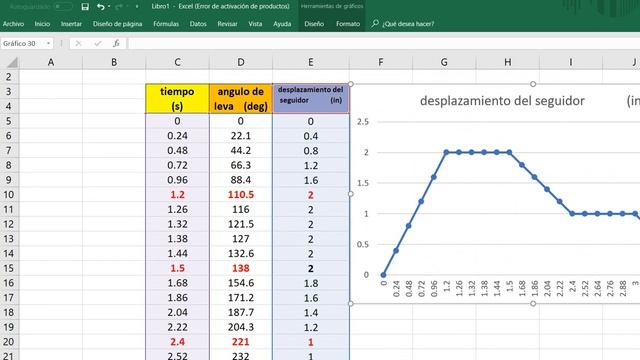Click inside the formula bar field
Viewport: 640px width, 360px height.
[x=384, y=43]
